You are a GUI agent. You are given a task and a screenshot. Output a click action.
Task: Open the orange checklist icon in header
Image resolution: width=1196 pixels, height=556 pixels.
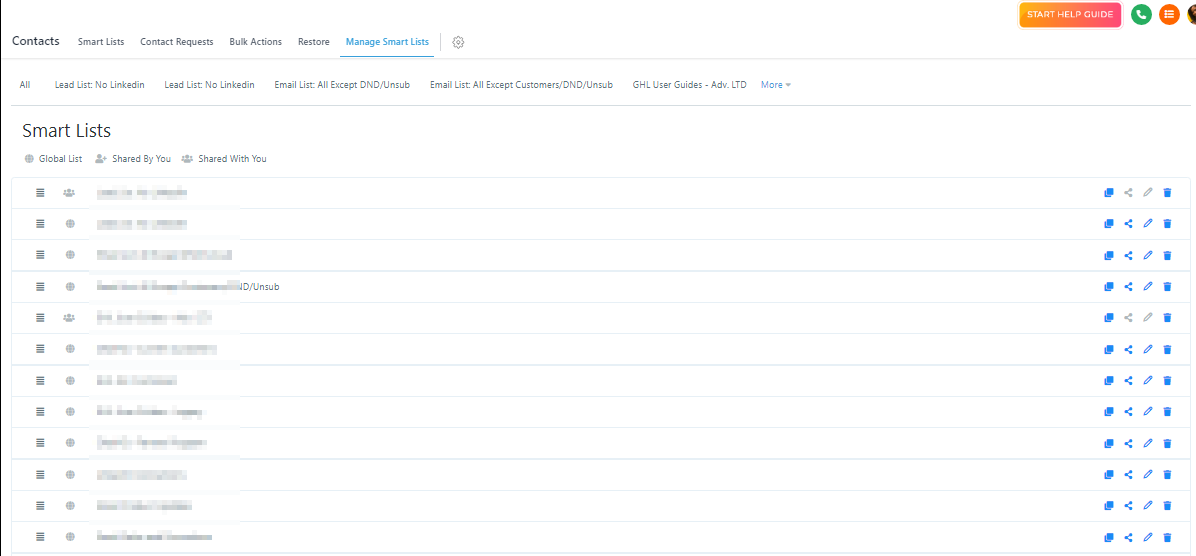tap(1168, 15)
